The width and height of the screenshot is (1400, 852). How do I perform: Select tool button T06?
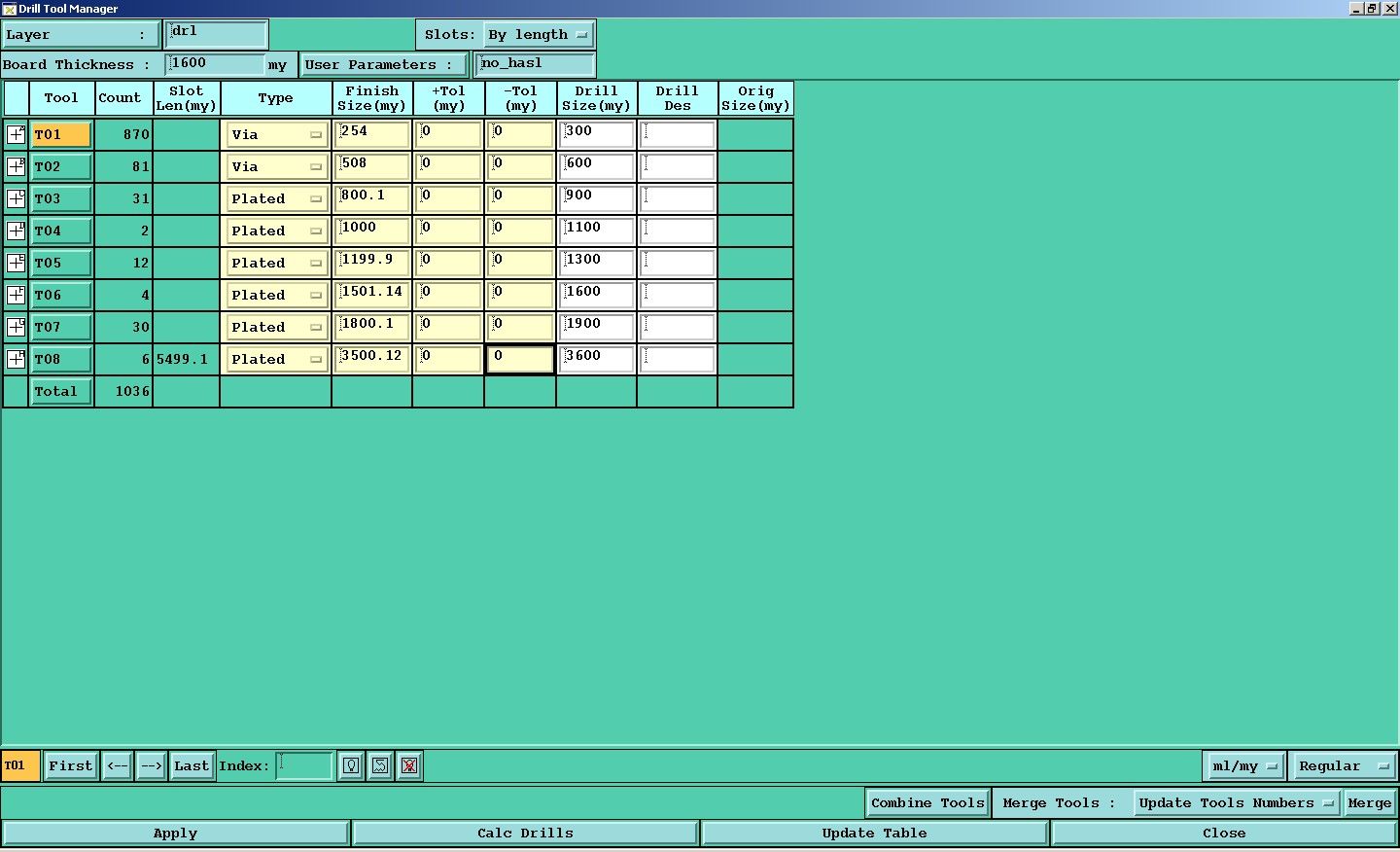(61, 295)
